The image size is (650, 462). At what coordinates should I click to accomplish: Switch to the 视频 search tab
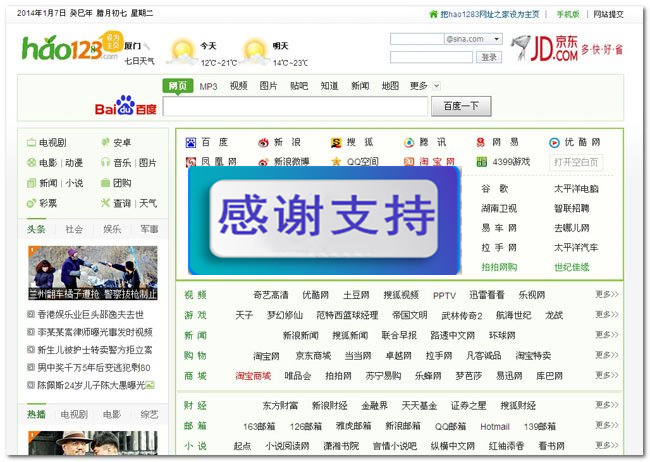[238, 86]
